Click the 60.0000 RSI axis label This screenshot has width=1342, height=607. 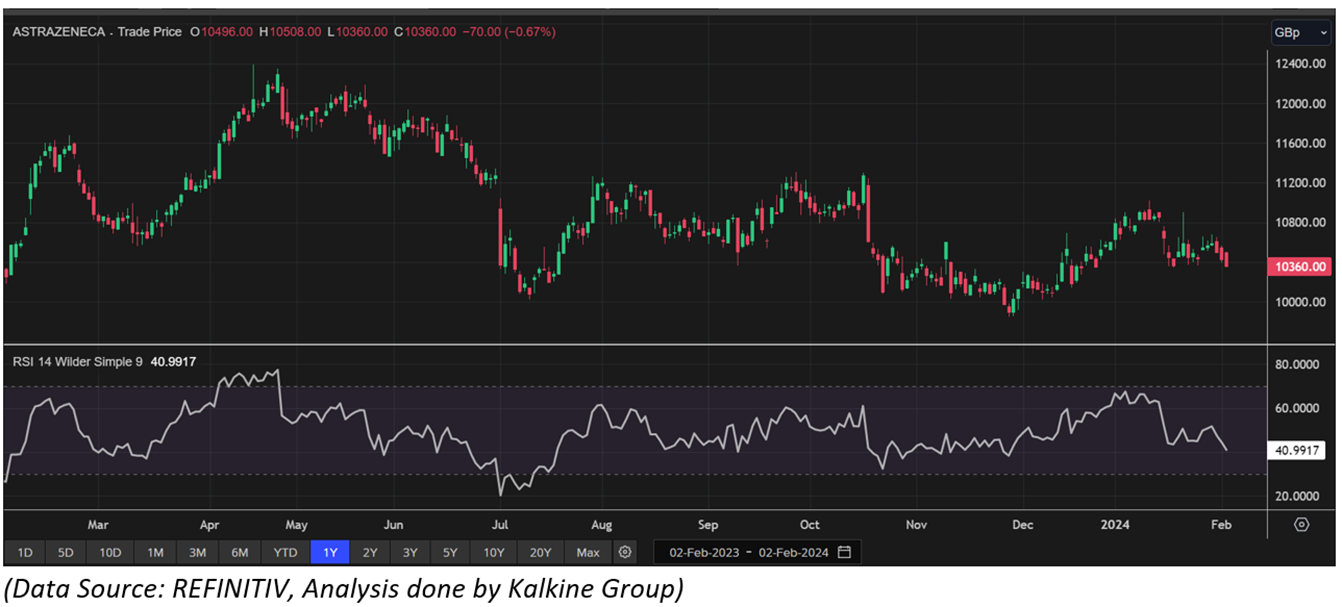click(x=1298, y=409)
